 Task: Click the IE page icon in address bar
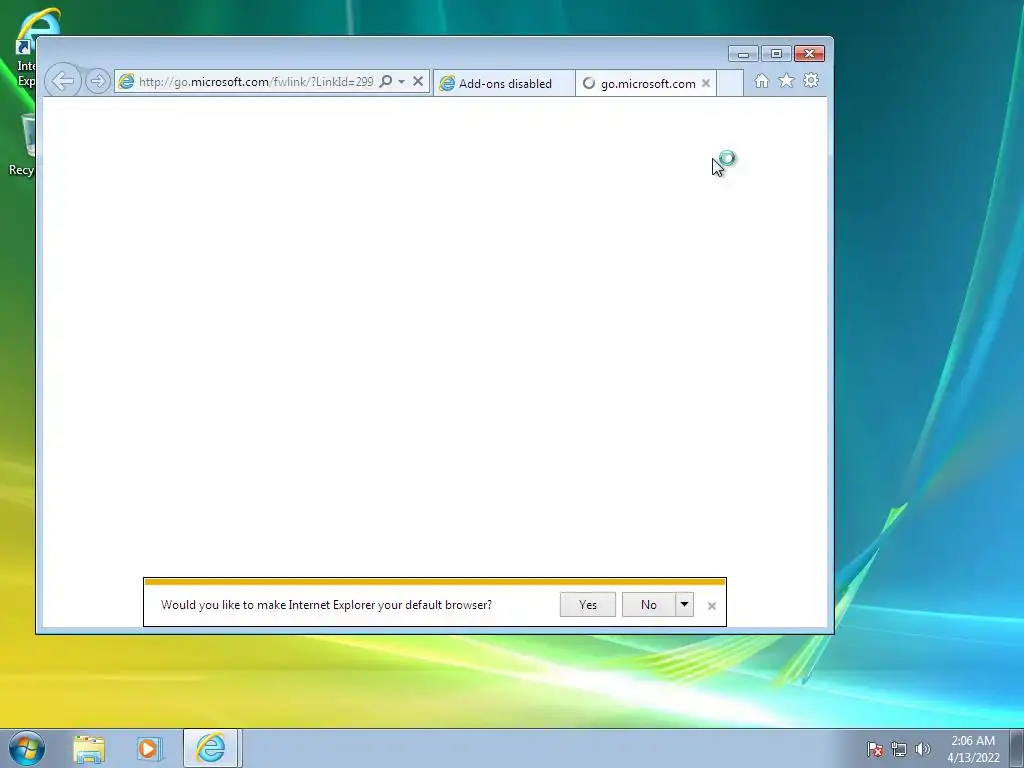[126, 82]
